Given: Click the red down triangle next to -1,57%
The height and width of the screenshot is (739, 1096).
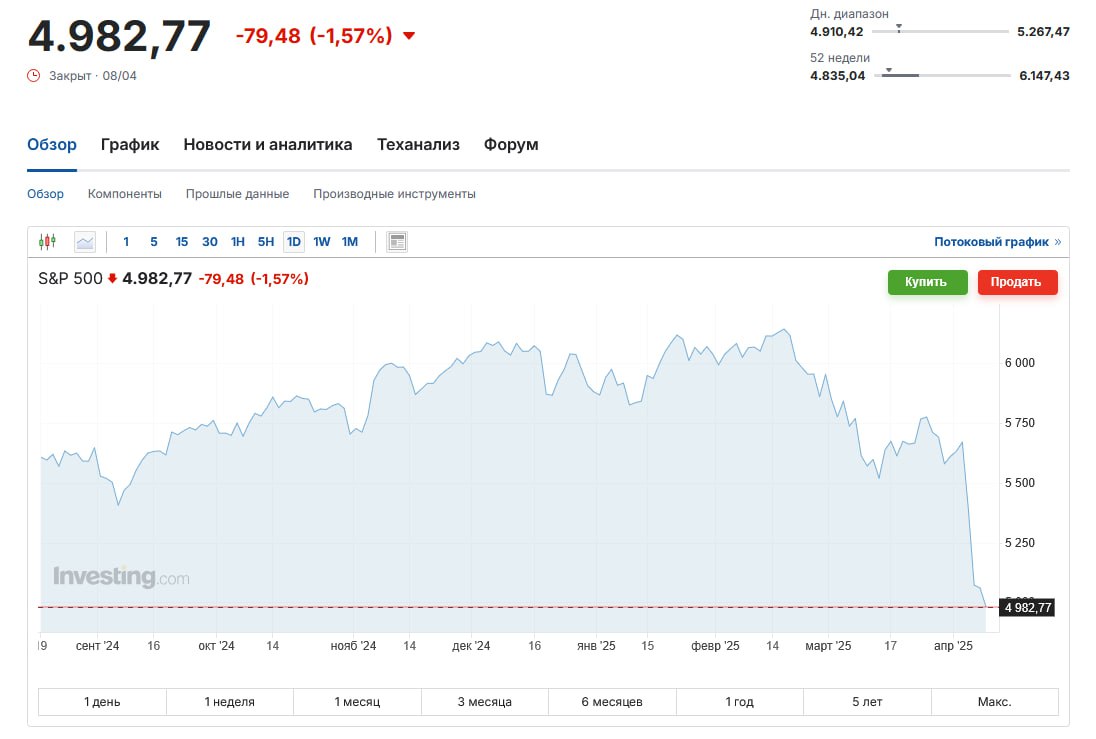Looking at the screenshot, I should point(409,36).
